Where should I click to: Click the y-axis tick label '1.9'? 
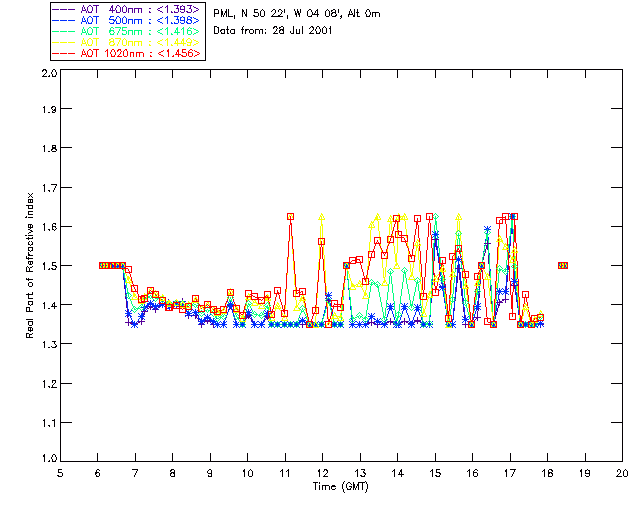coord(49,109)
